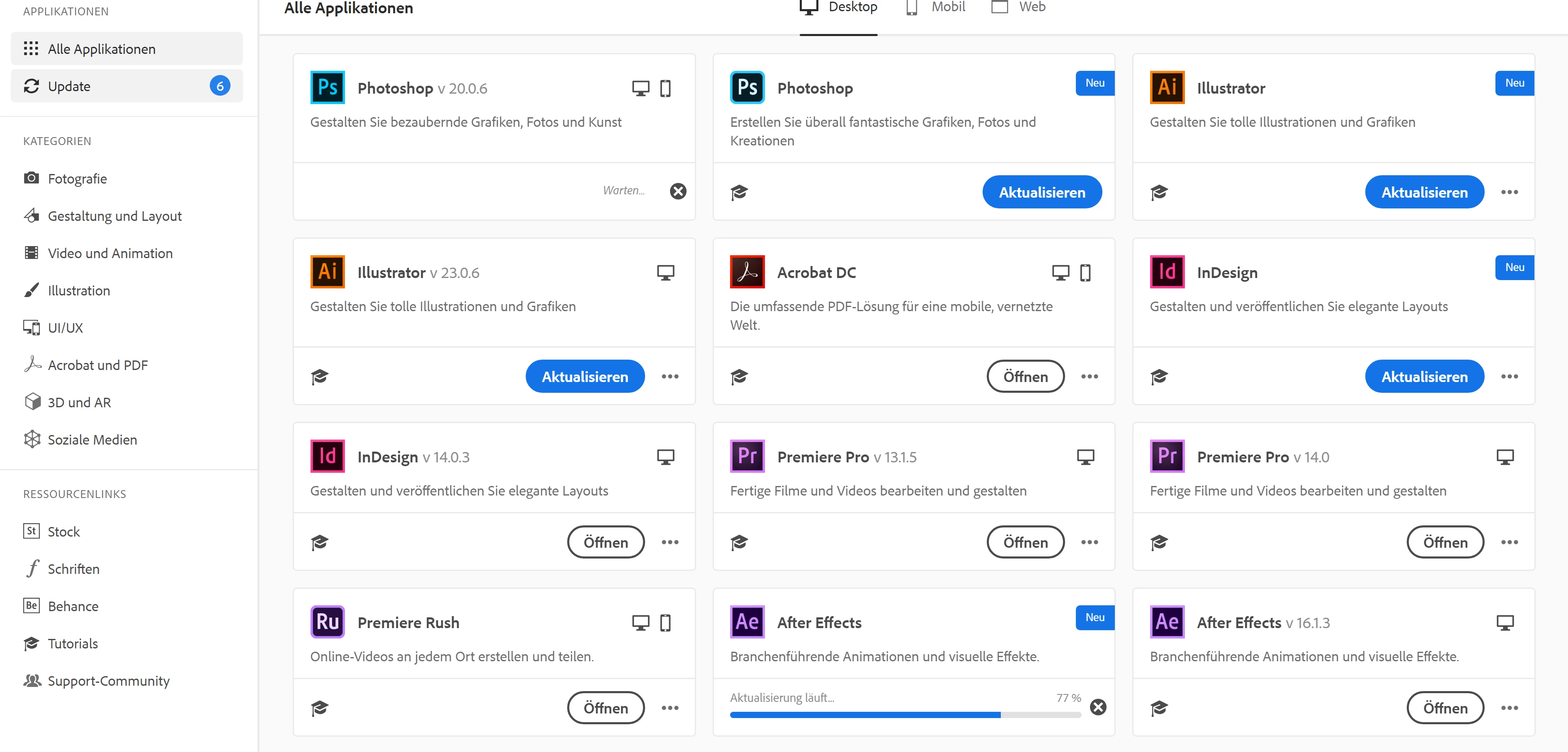Screen dimensions: 1568x752
Task: Open the Fotografie category
Action: 77,178
